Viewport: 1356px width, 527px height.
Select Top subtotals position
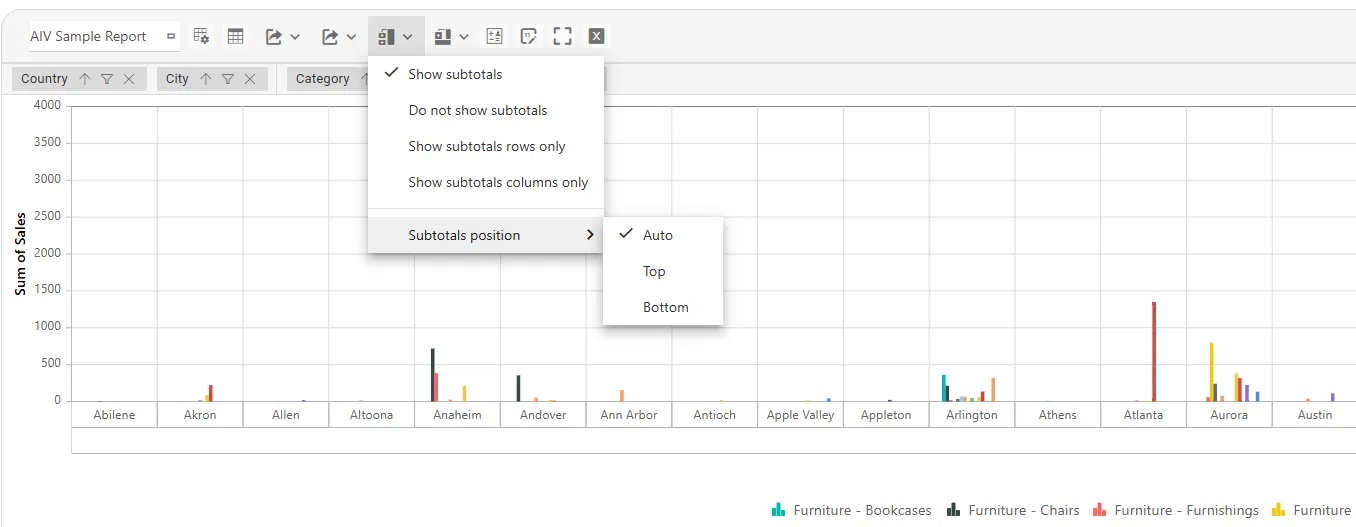click(x=663, y=271)
